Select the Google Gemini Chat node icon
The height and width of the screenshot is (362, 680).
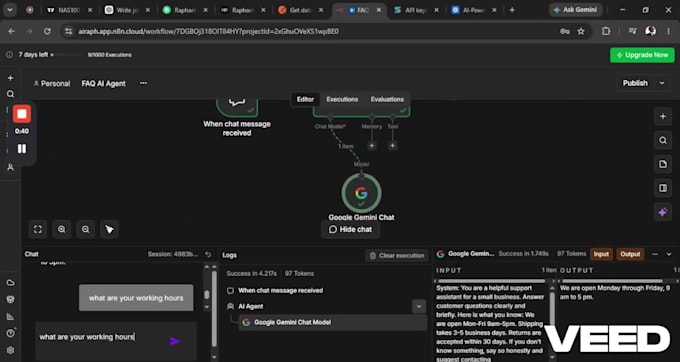(361, 193)
